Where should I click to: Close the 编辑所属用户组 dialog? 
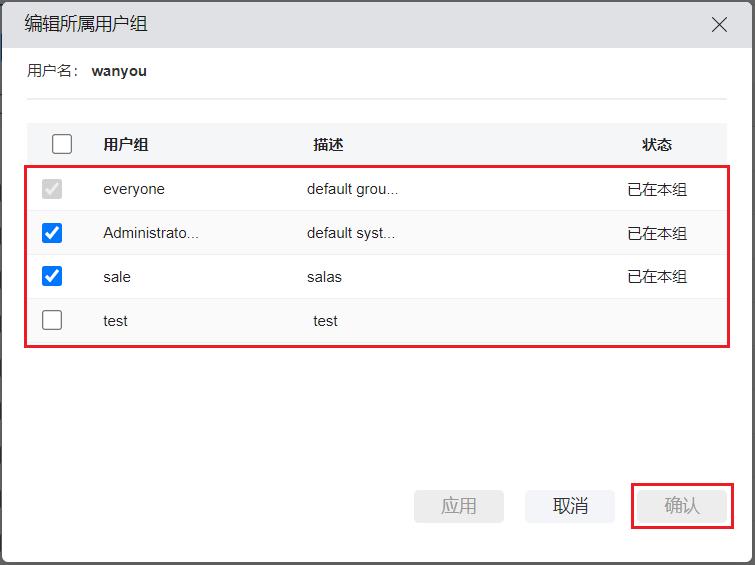719,25
